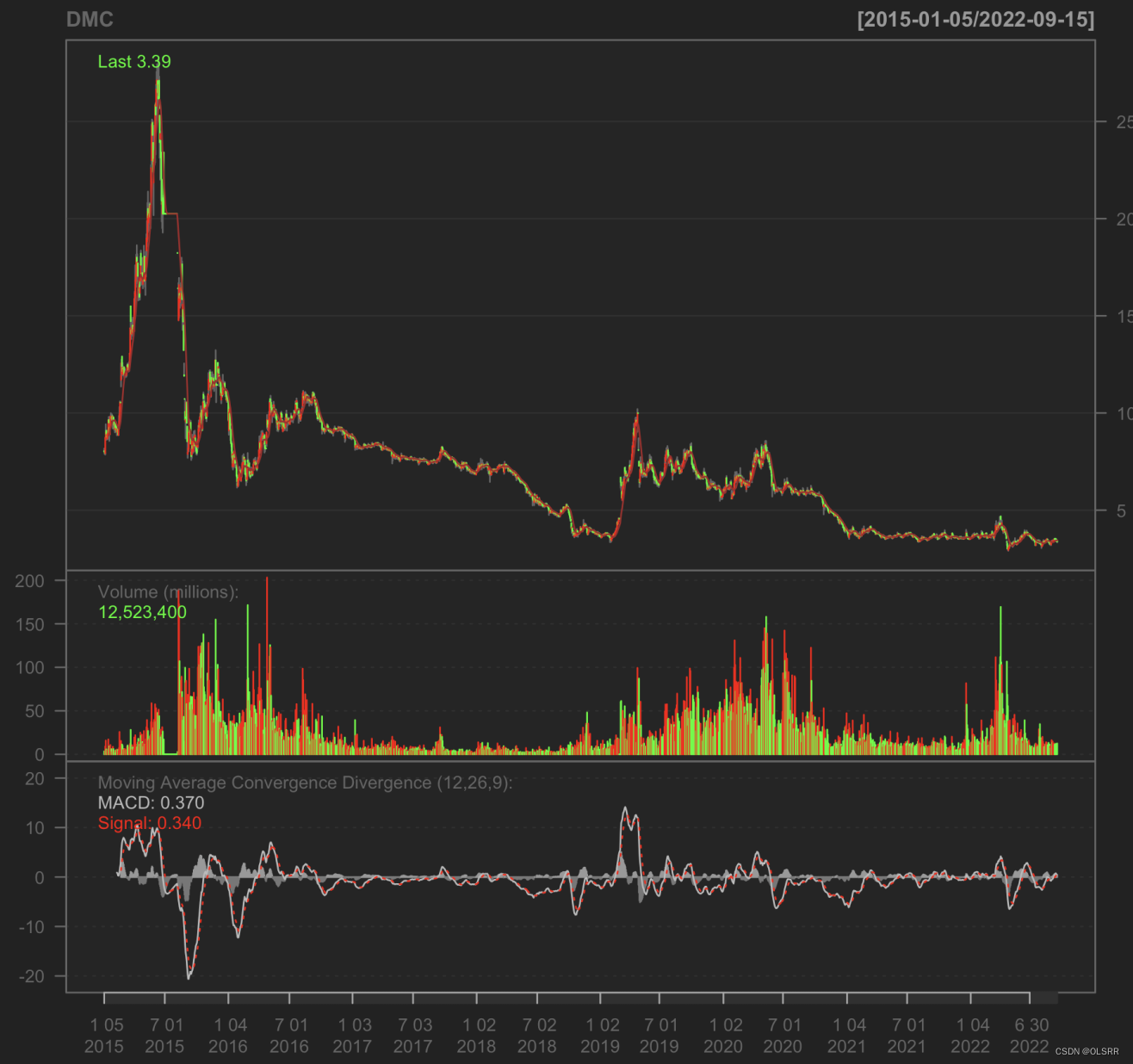
Task: Click the '7 01 2019' date axis label
Action: tap(660, 1036)
